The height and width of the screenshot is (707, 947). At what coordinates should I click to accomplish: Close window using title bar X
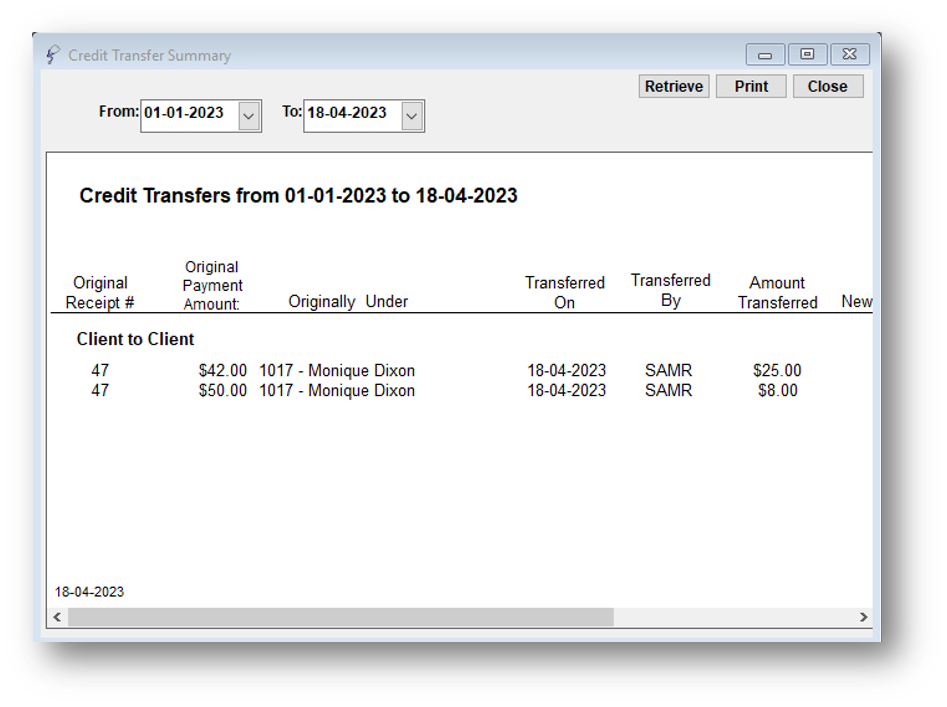tap(850, 54)
